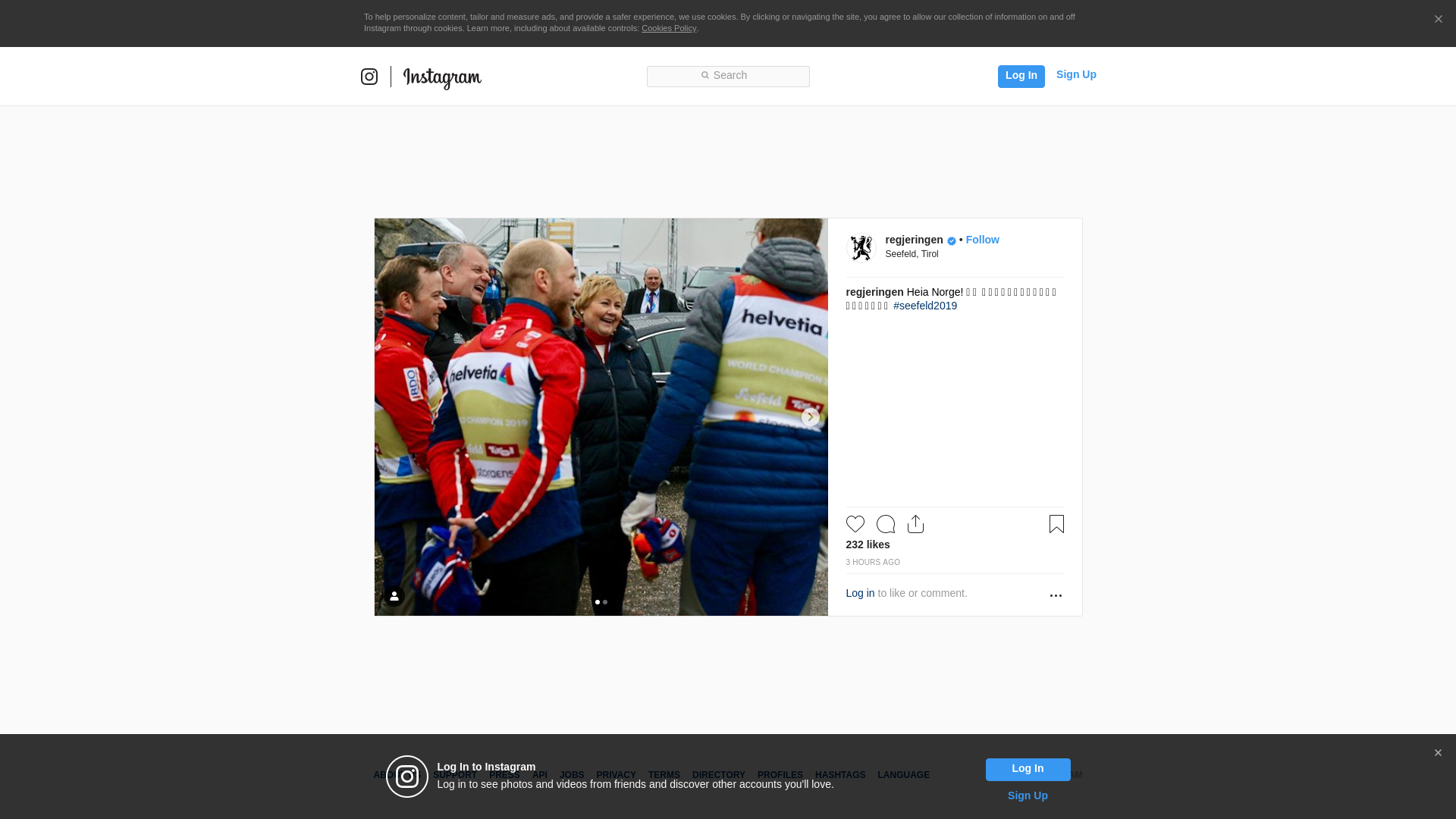Focus the Search input field
This screenshot has height=819, width=1456.
[728, 76]
